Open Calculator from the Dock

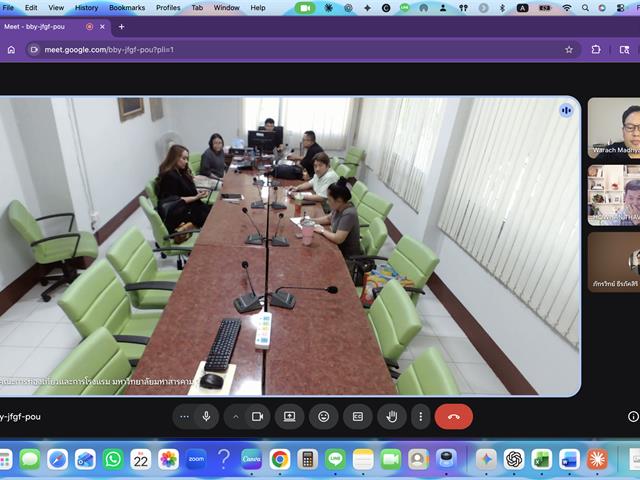pos(307,460)
